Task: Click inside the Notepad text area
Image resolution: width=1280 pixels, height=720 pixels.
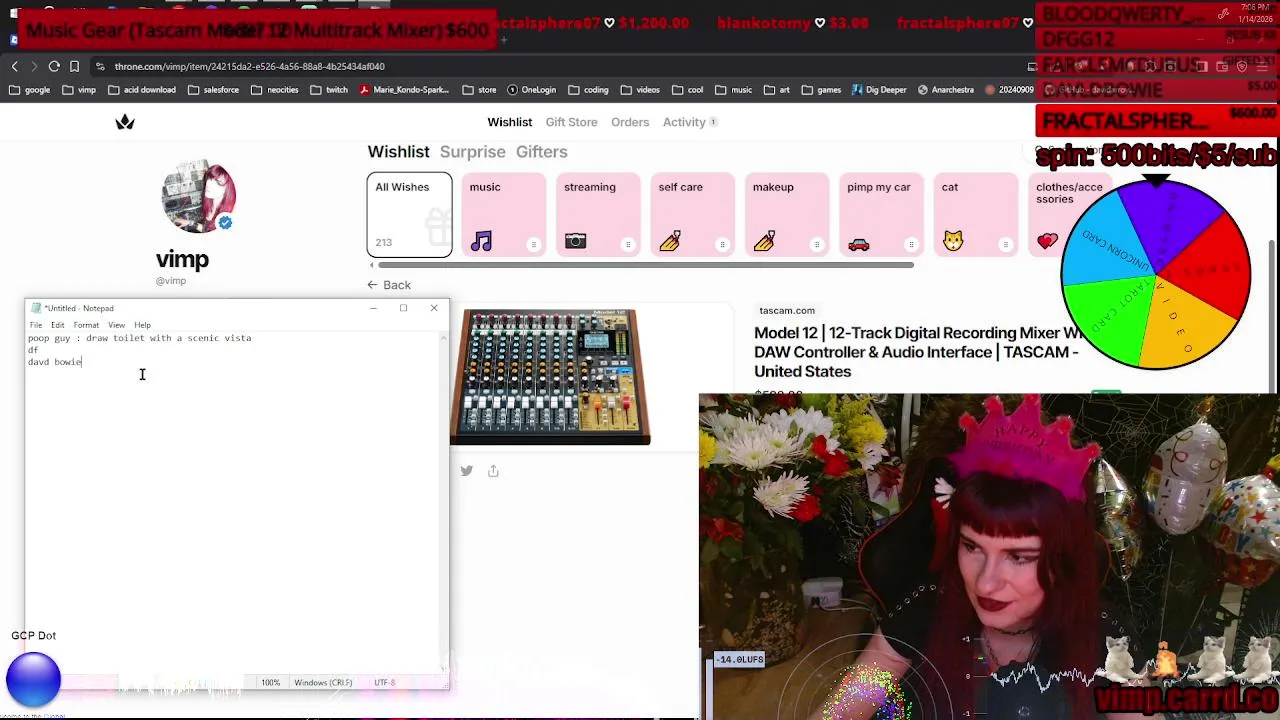Action: click(232, 500)
